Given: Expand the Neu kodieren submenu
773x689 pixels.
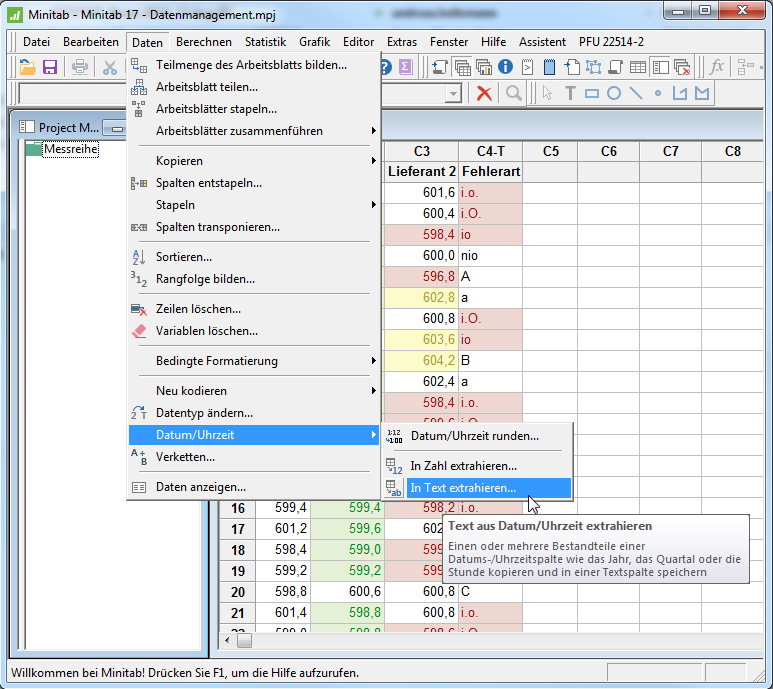Looking at the screenshot, I should click(x=254, y=391).
